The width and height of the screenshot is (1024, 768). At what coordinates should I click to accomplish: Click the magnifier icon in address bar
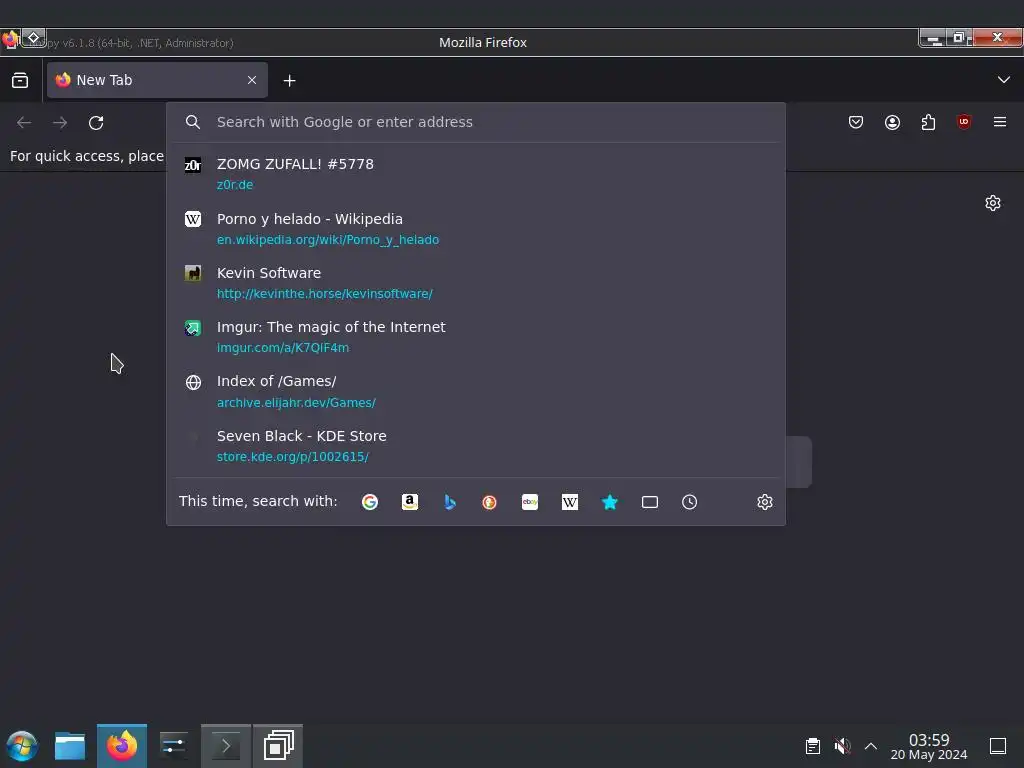click(x=193, y=122)
